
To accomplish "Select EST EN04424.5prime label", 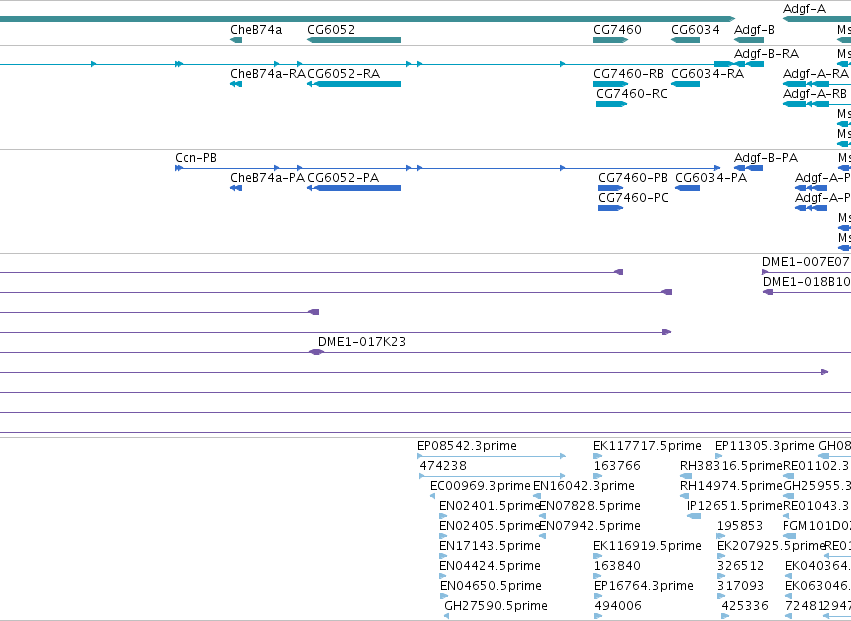I will point(490,566).
